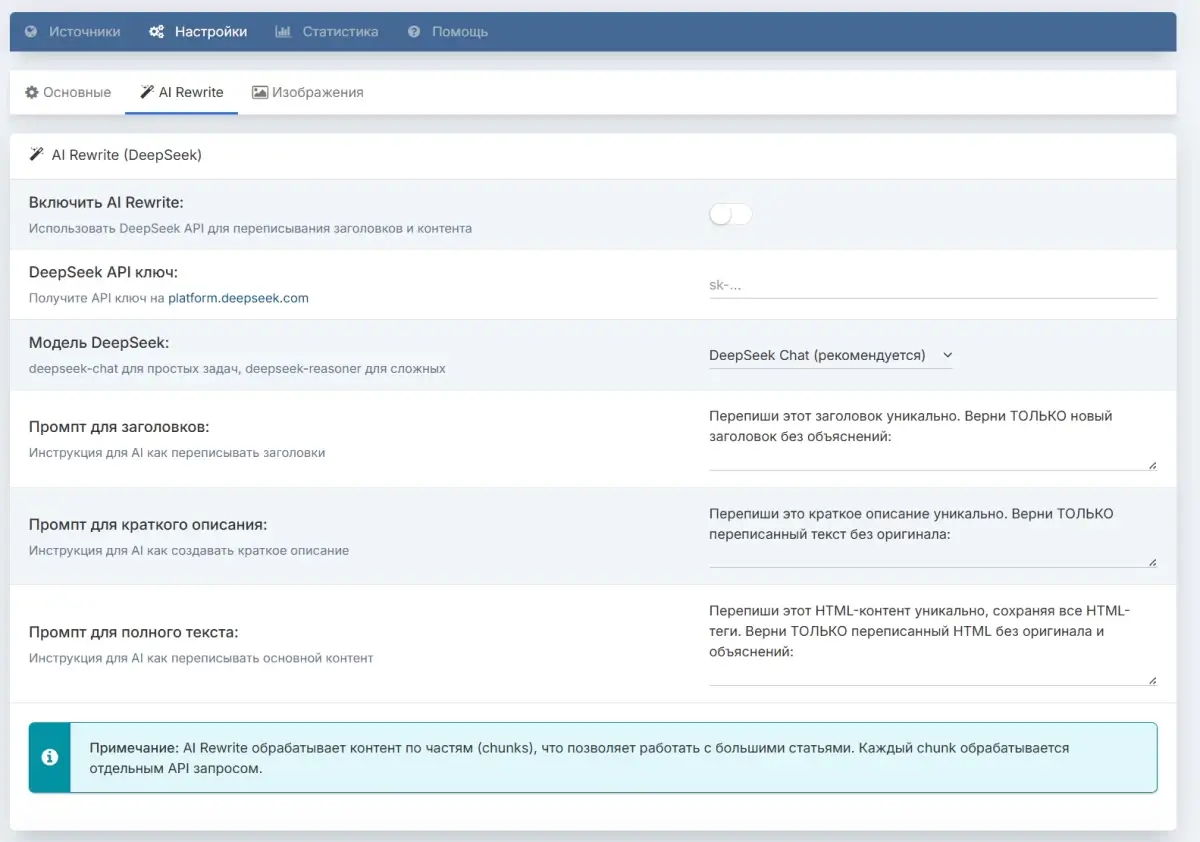Open the DeepSeek model dropdown

(x=830, y=355)
